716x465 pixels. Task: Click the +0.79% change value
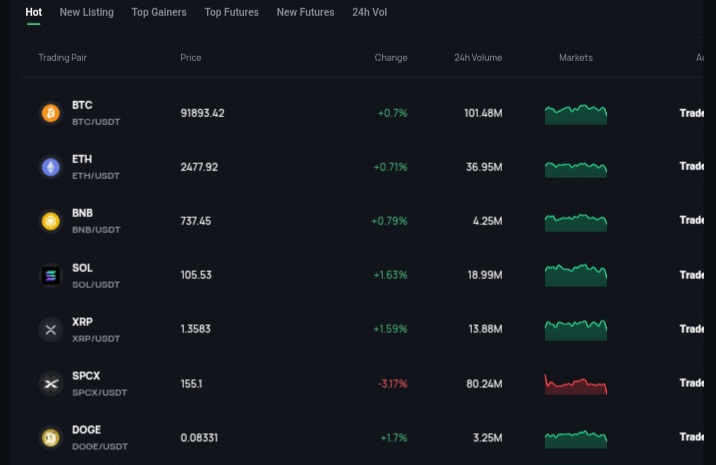(x=390, y=221)
